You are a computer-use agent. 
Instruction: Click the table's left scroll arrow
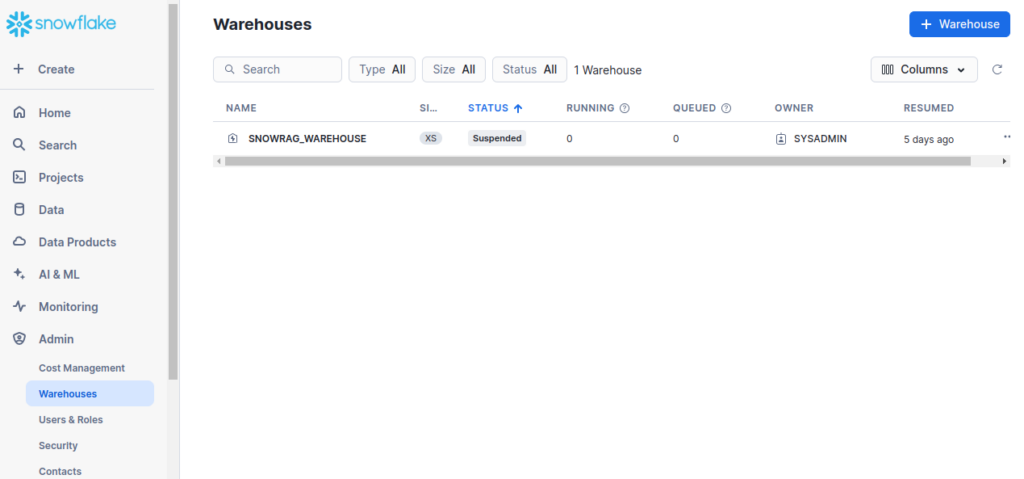pos(218,161)
